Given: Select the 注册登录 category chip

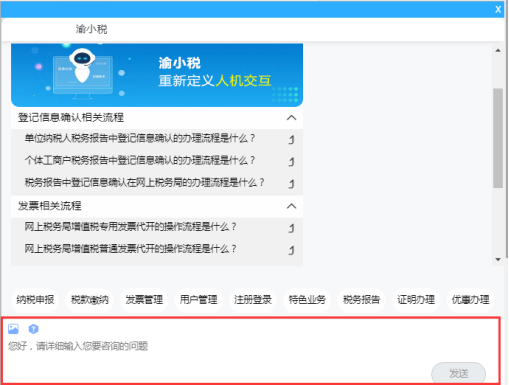Looking at the screenshot, I should point(253,300).
